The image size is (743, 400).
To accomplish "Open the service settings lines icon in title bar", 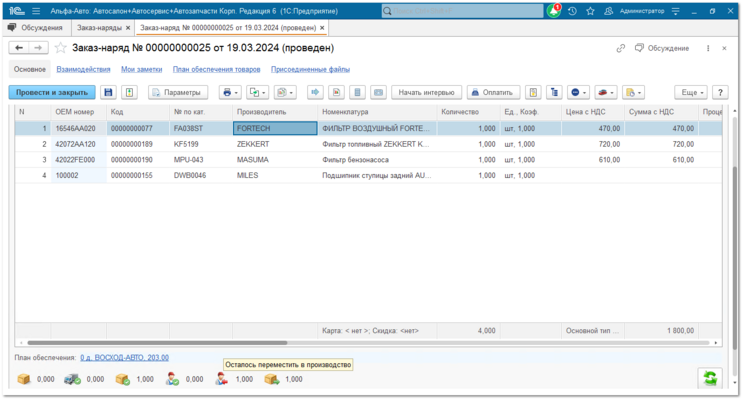I will 676,10.
